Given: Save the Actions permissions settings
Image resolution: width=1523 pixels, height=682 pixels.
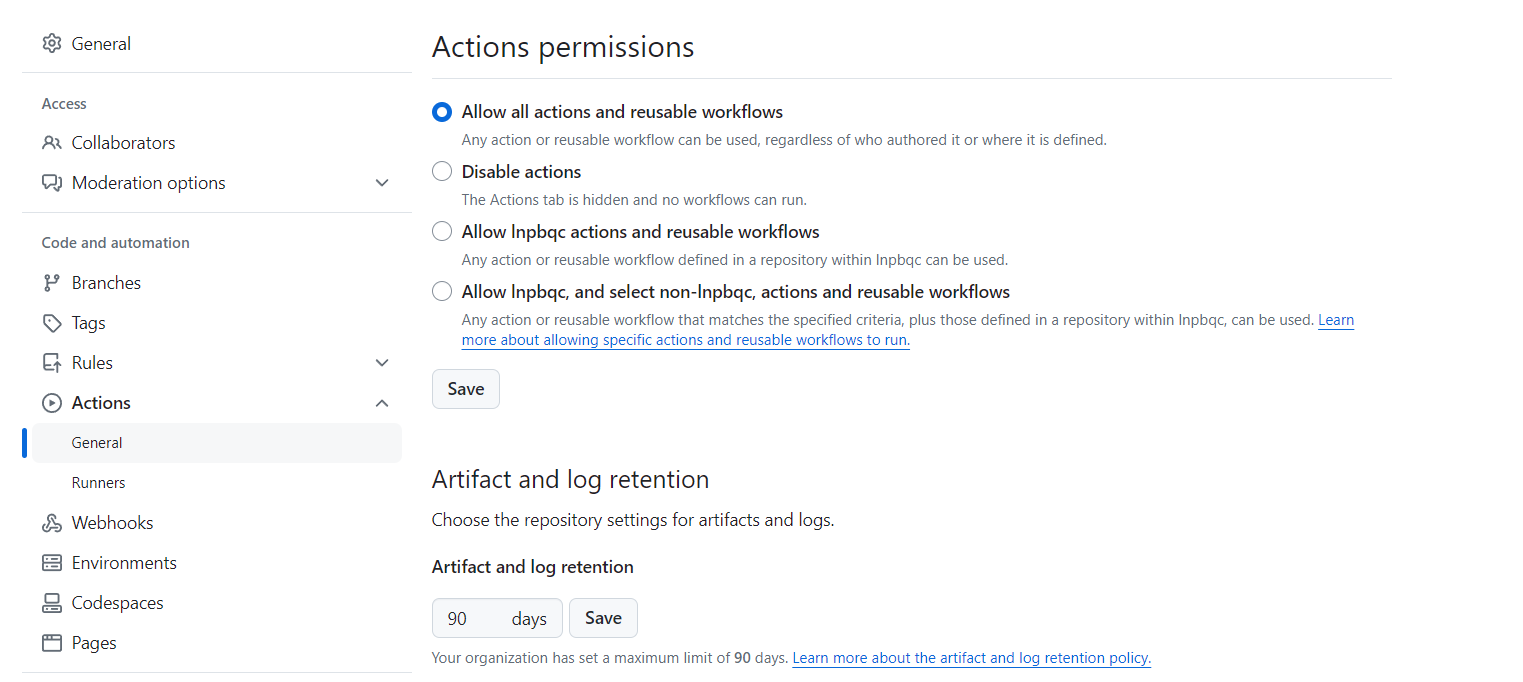Looking at the screenshot, I should pyautogui.click(x=466, y=389).
